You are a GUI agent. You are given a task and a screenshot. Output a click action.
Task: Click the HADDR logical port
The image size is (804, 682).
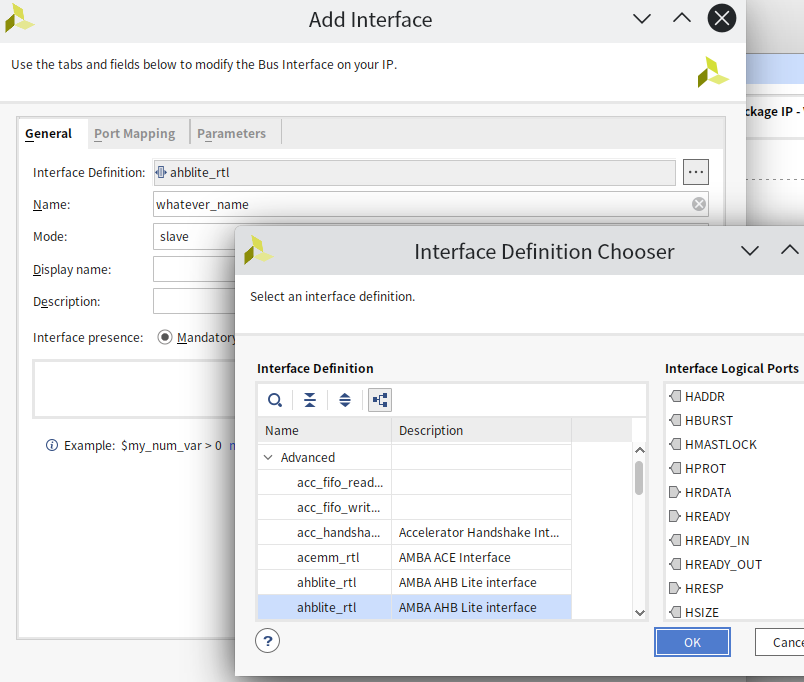pyautogui.click(x=704, y=397)
